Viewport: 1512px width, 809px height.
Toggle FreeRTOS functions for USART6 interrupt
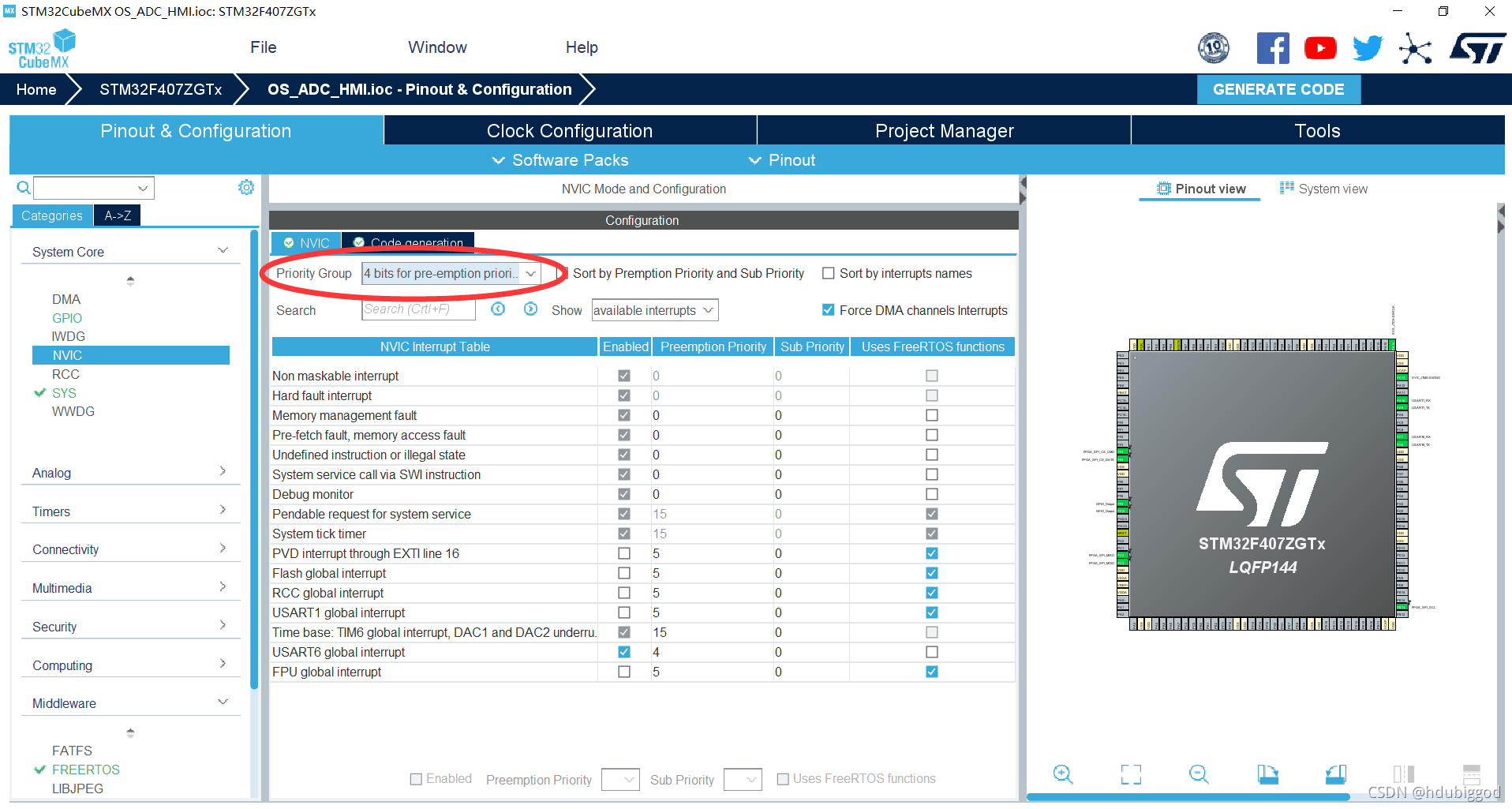click(932, 652)
